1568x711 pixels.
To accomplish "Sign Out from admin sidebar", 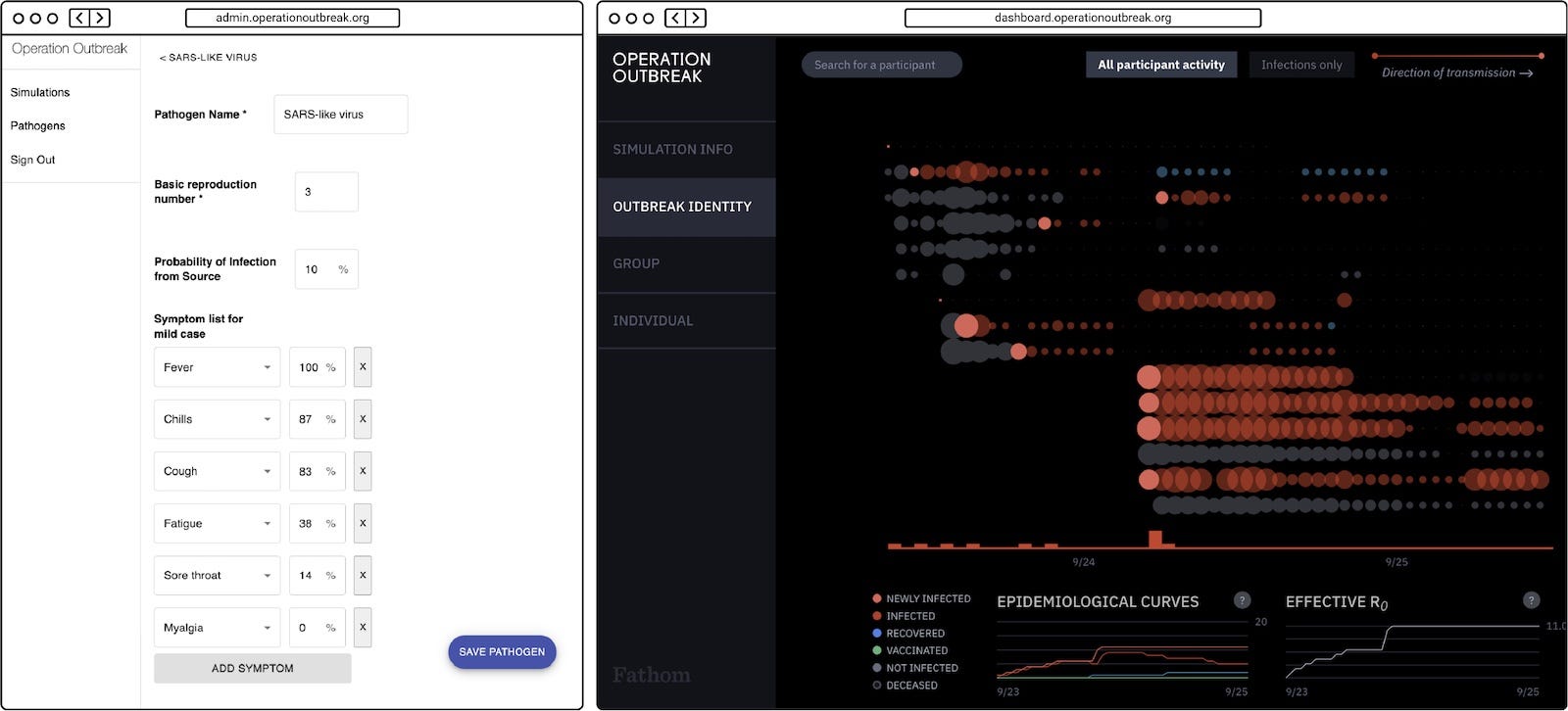I will coord(32,160).
